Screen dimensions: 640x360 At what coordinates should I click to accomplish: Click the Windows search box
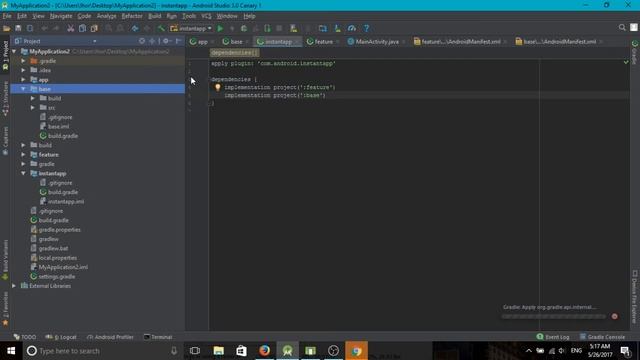(102, 351)
